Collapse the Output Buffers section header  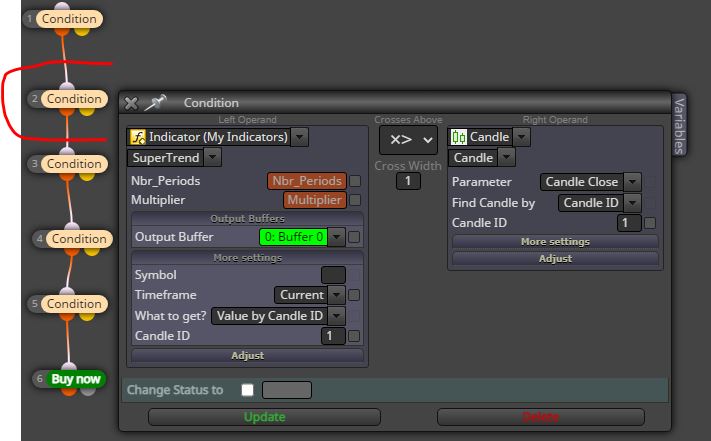[248, 219]
